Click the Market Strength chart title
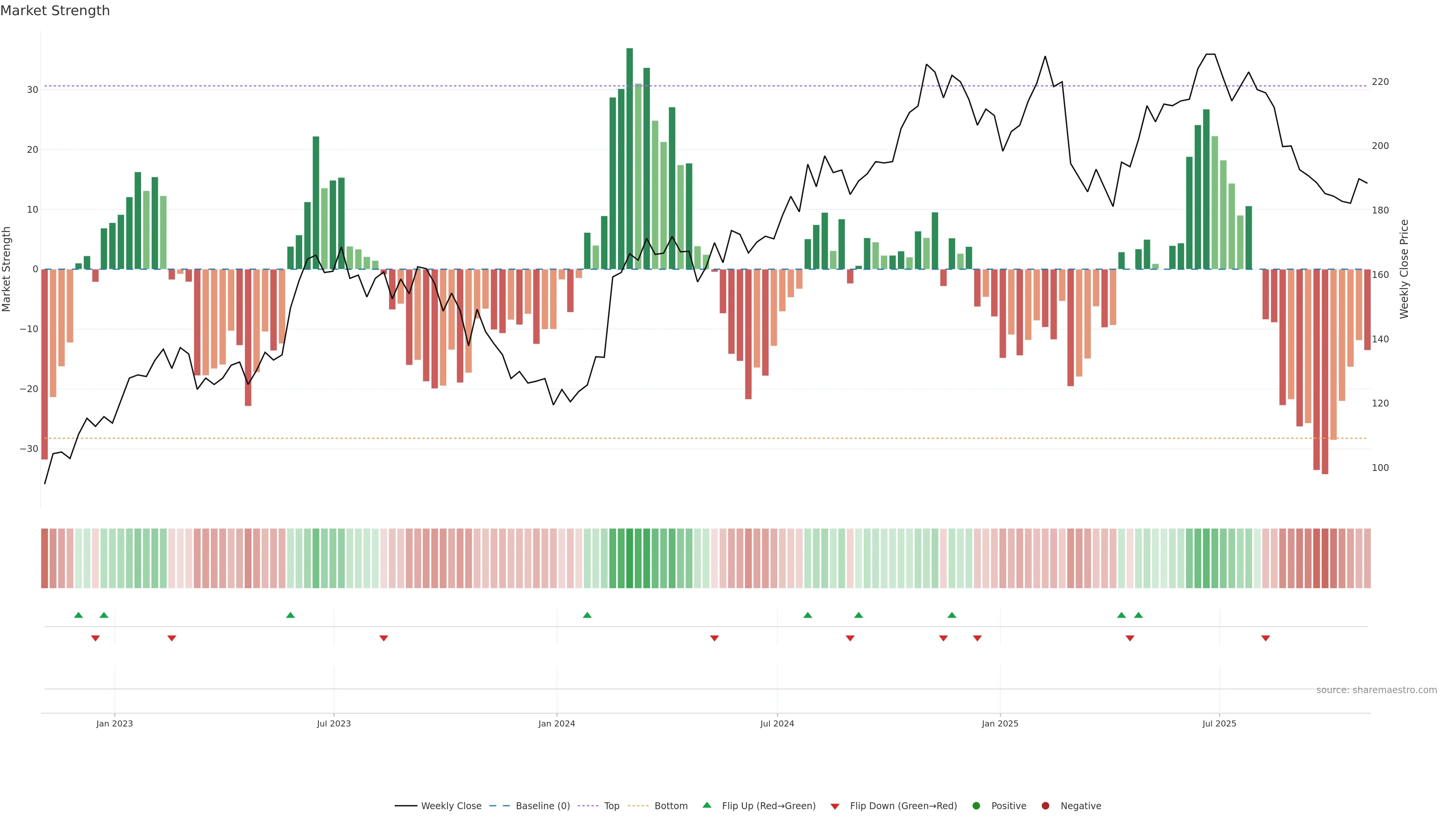 coord(55,11)
